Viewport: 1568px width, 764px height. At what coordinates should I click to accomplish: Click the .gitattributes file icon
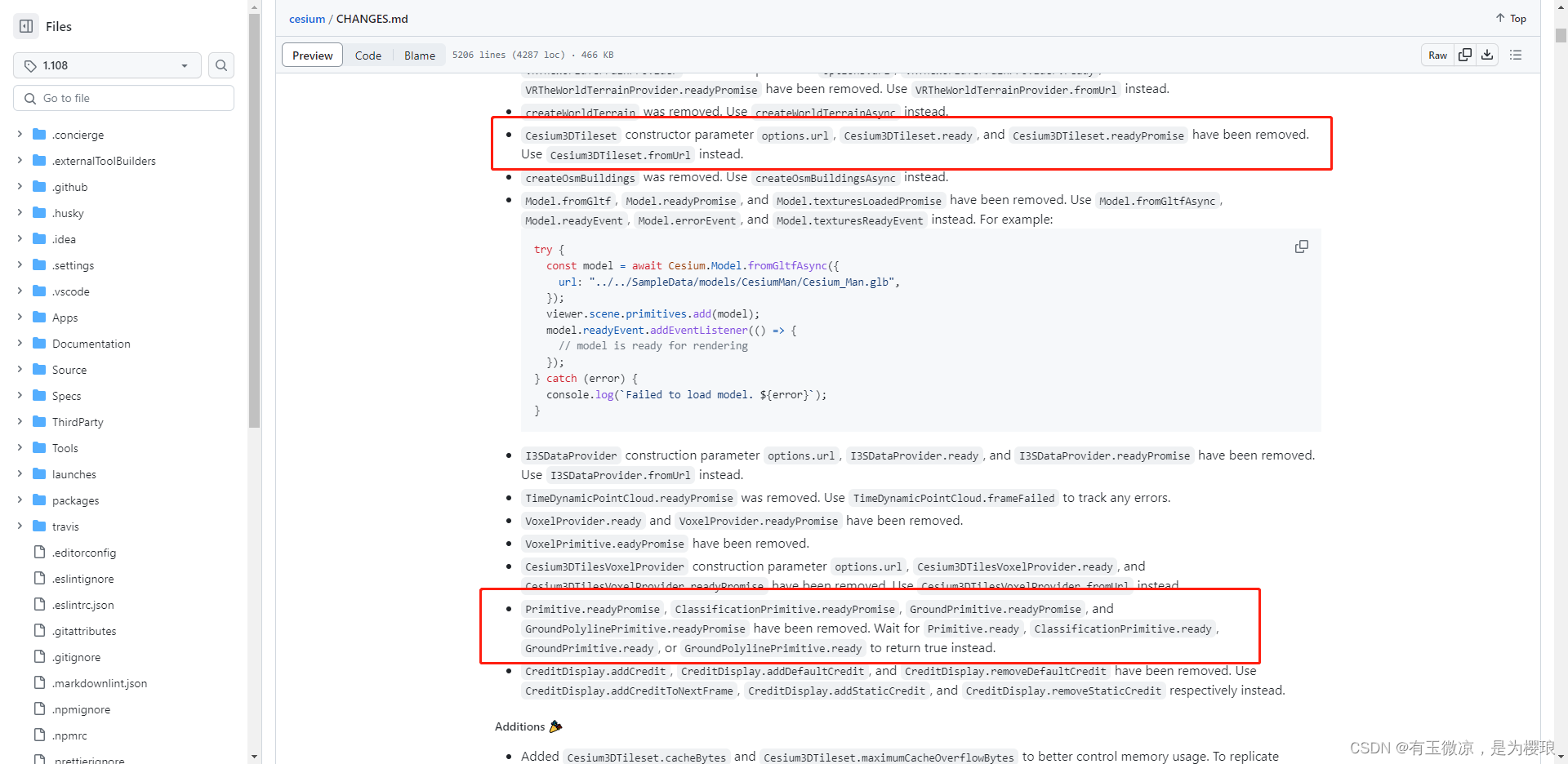pyautogui.click(x=39, y=630)
